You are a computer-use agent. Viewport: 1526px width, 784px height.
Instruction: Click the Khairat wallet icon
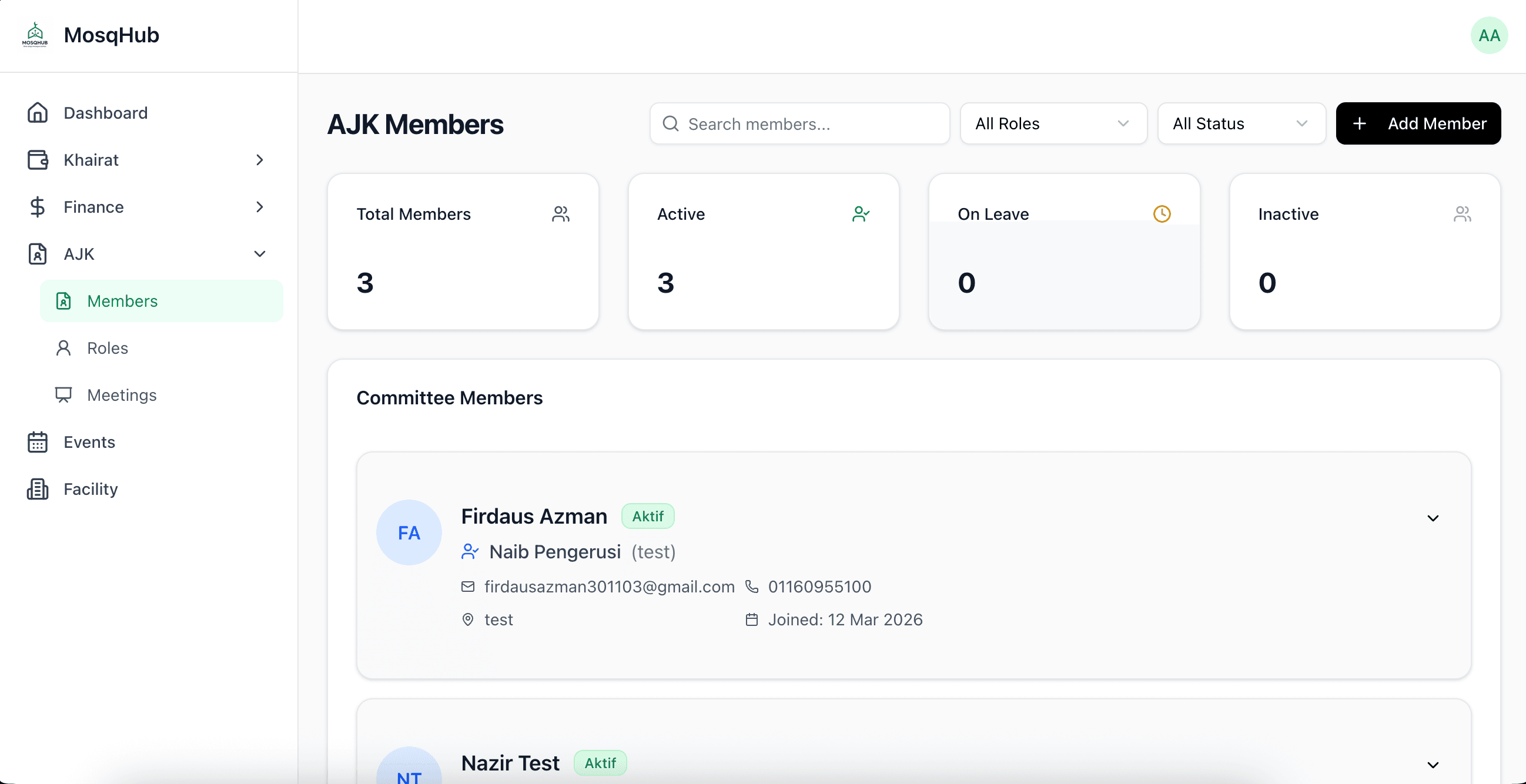[37, 160]
